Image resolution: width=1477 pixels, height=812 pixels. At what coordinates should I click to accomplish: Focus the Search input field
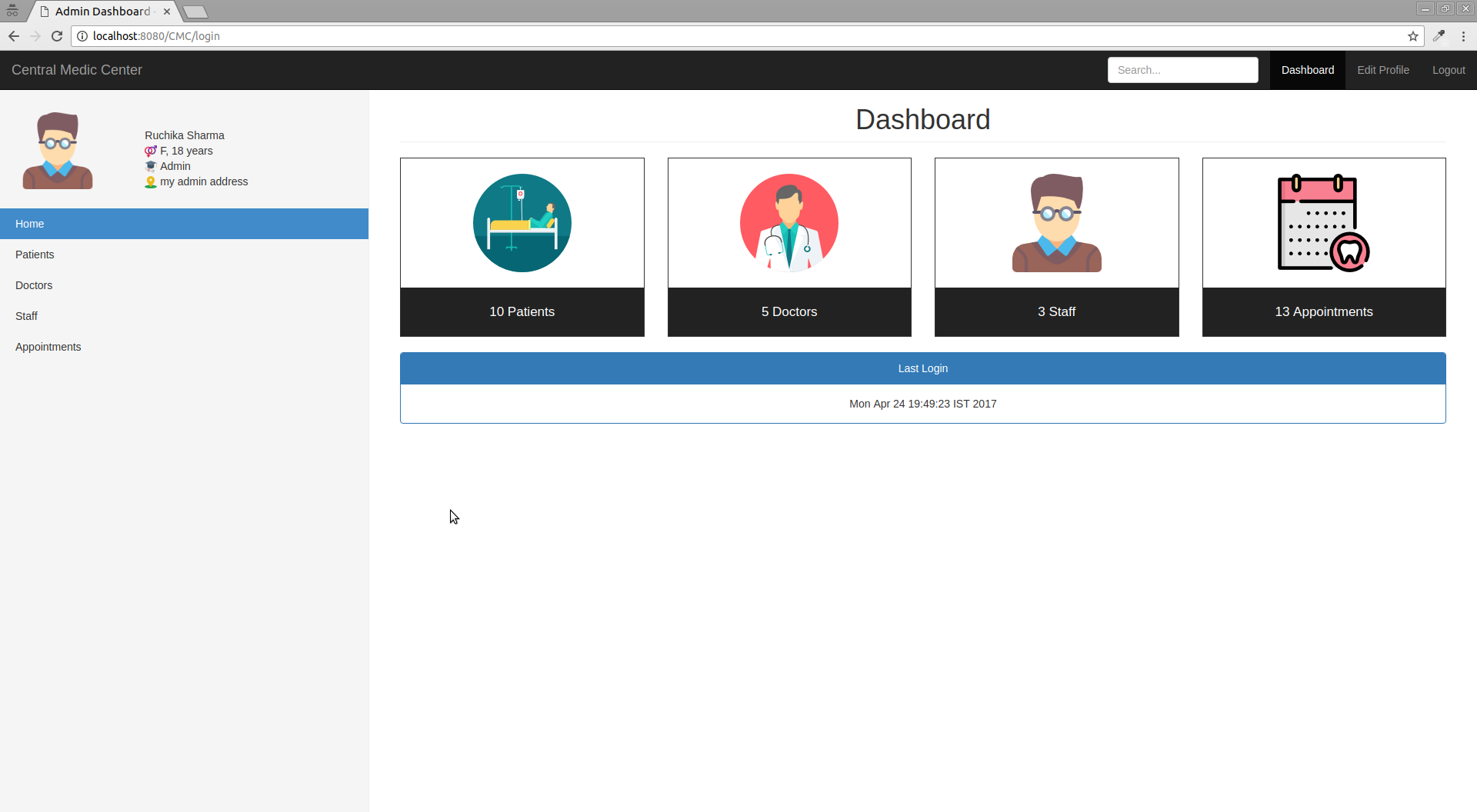(x=1182, y=70)
